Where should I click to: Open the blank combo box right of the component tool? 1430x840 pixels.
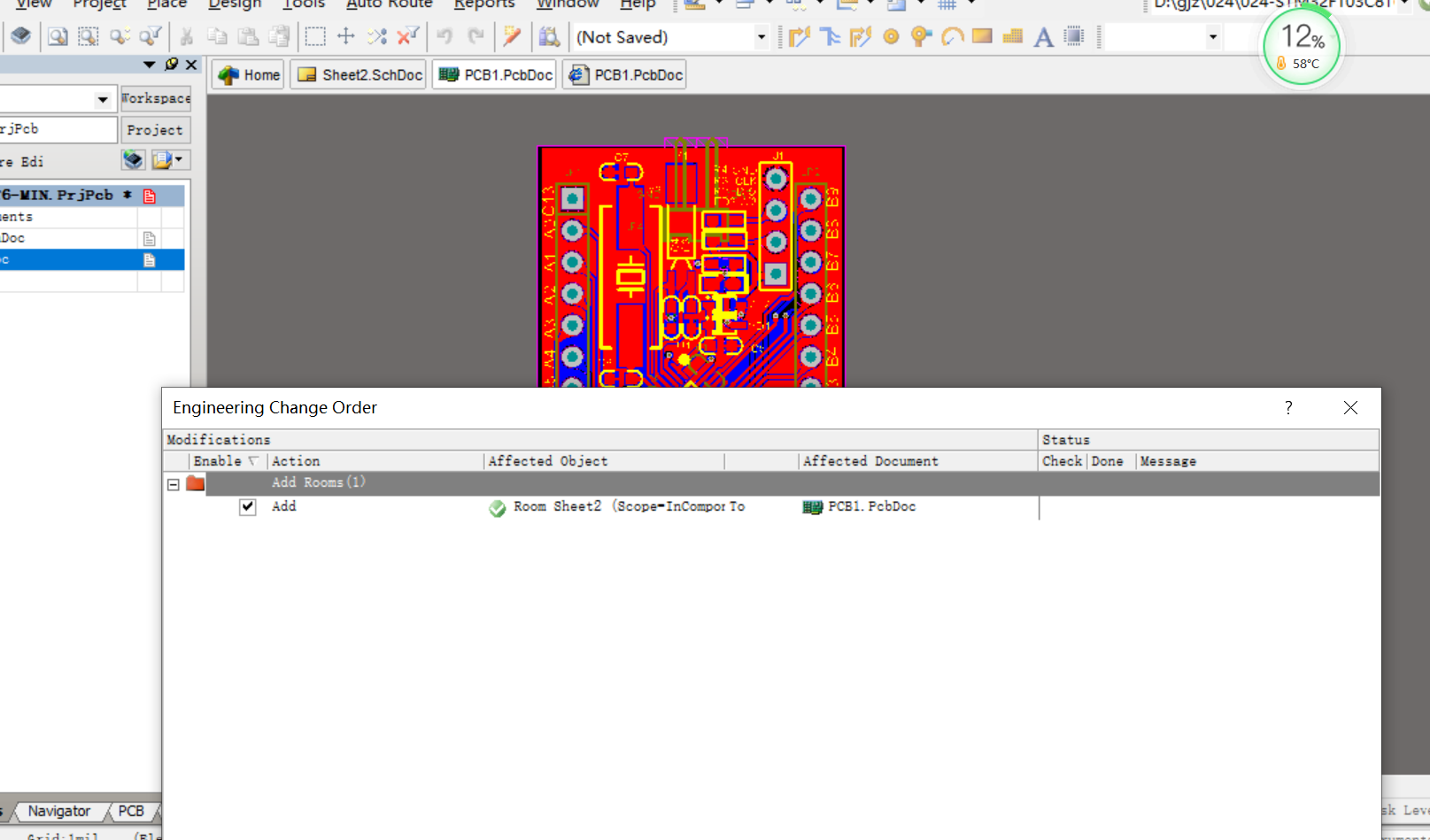pos(1212,37)
